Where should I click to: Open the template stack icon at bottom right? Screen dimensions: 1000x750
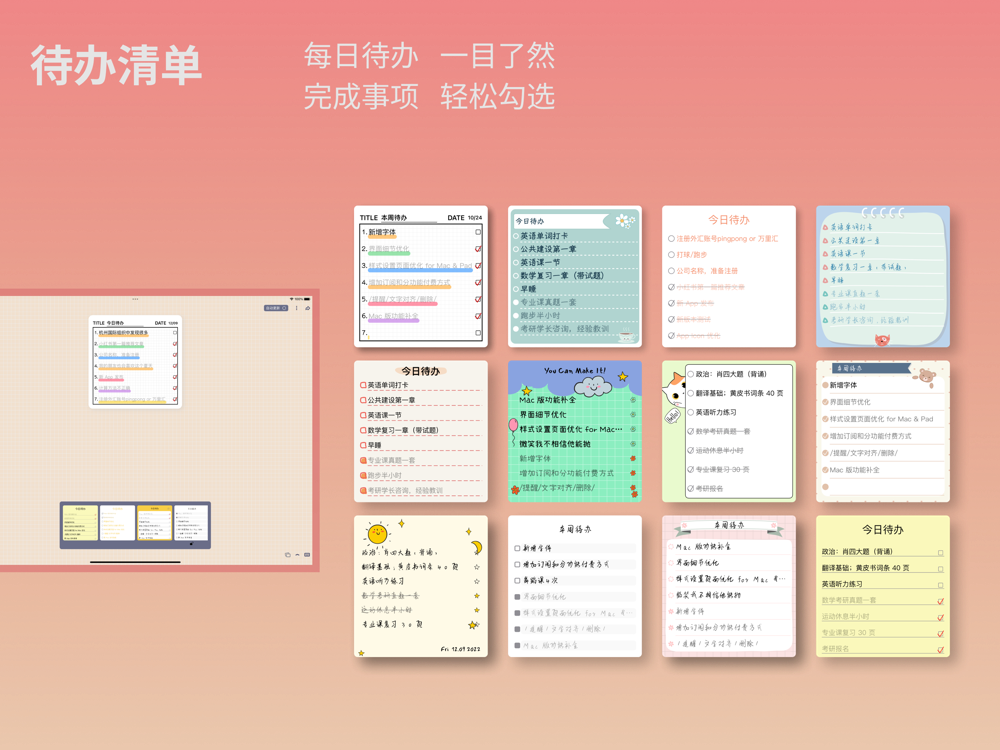288,555
